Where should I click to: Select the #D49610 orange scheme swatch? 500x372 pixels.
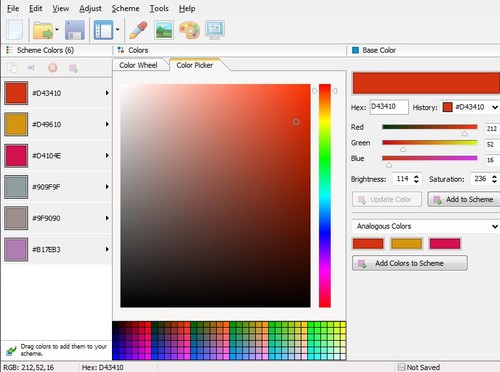16,124
